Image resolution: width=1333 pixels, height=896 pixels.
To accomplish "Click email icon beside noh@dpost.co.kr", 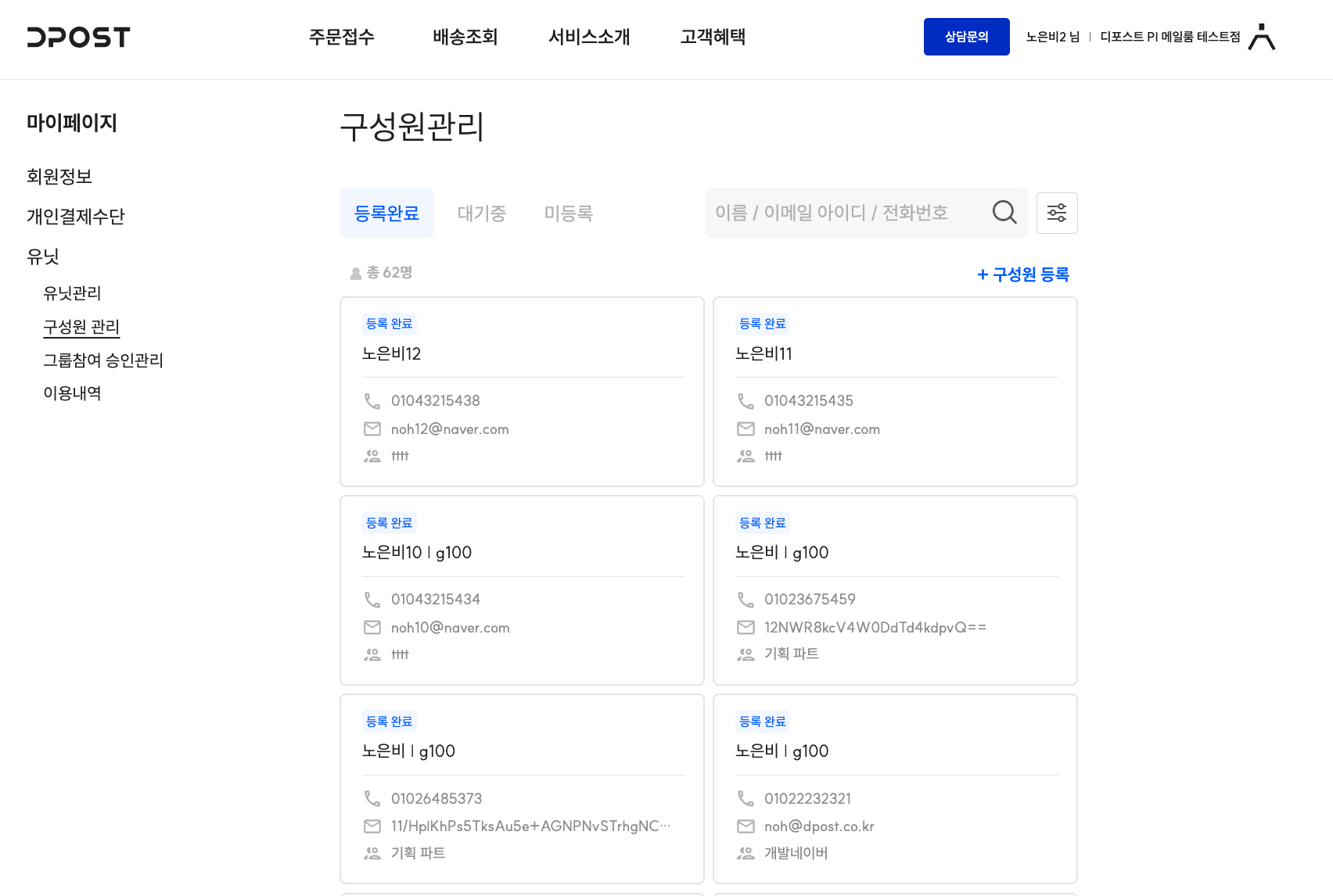I will tap(746, 826).
